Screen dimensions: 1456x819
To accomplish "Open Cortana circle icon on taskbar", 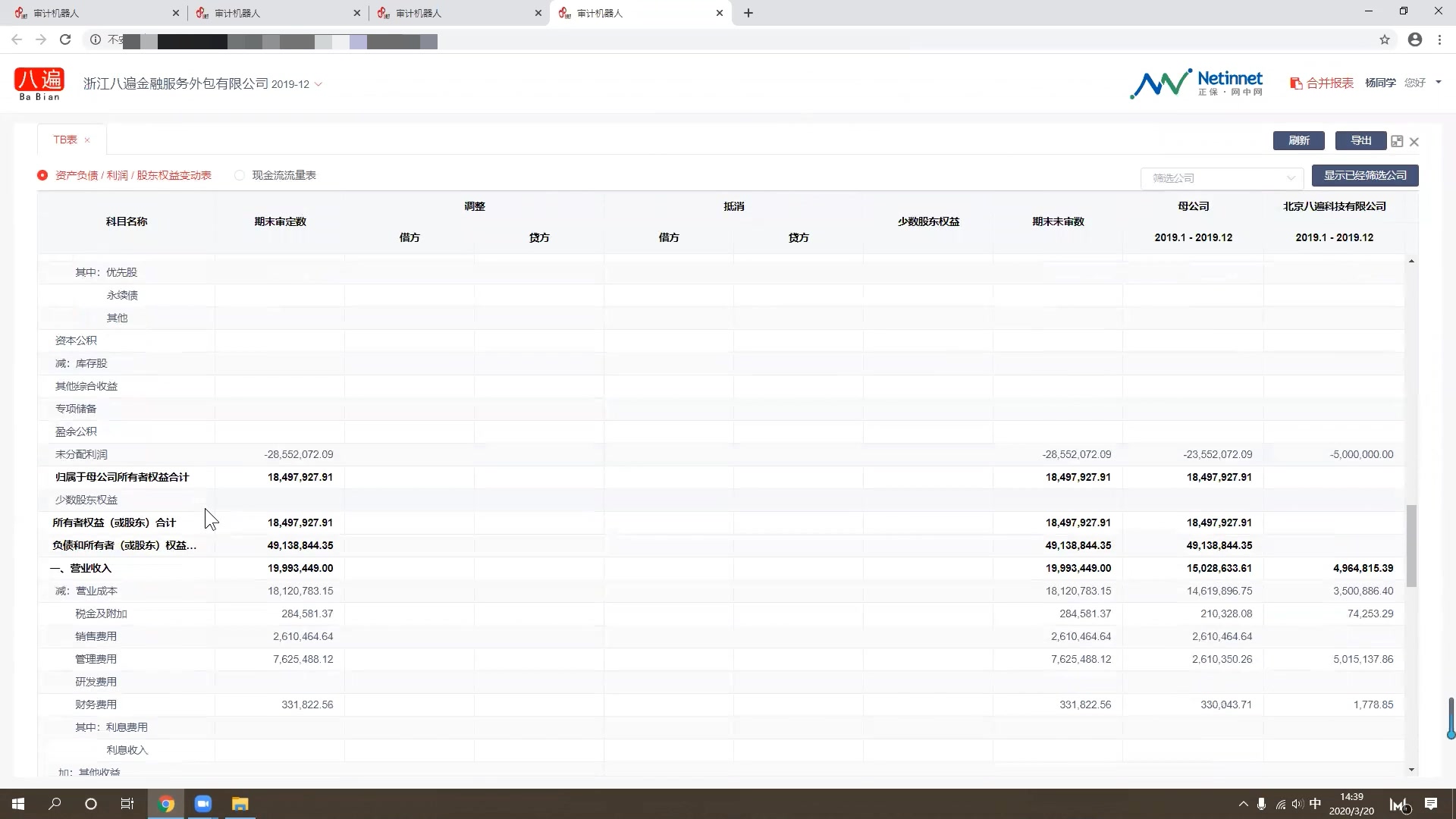I will (91, 804).
